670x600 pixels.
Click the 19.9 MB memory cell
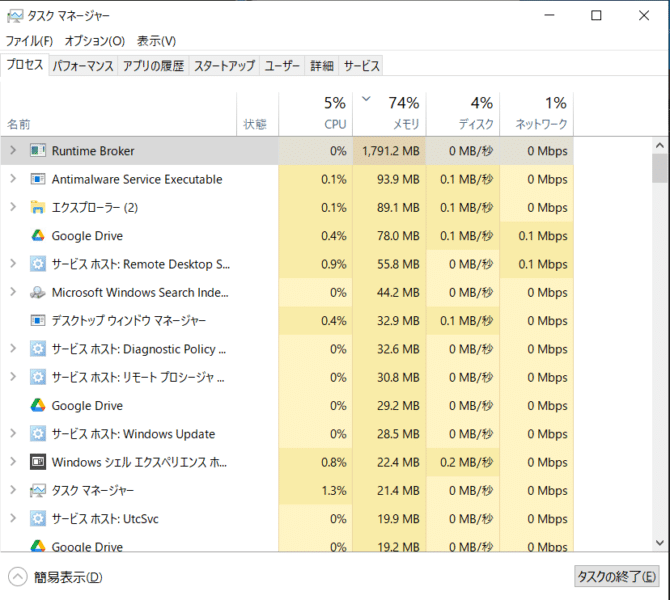389,518
